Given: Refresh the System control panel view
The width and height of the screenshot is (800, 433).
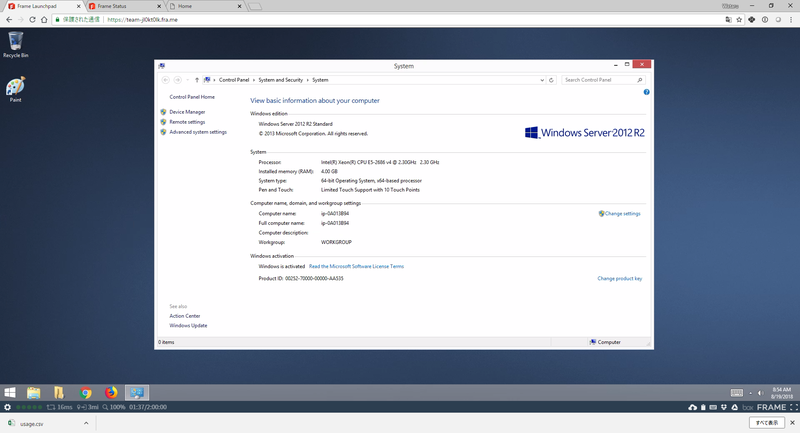Looking at the screenshot, I should [x=551, y=80].
